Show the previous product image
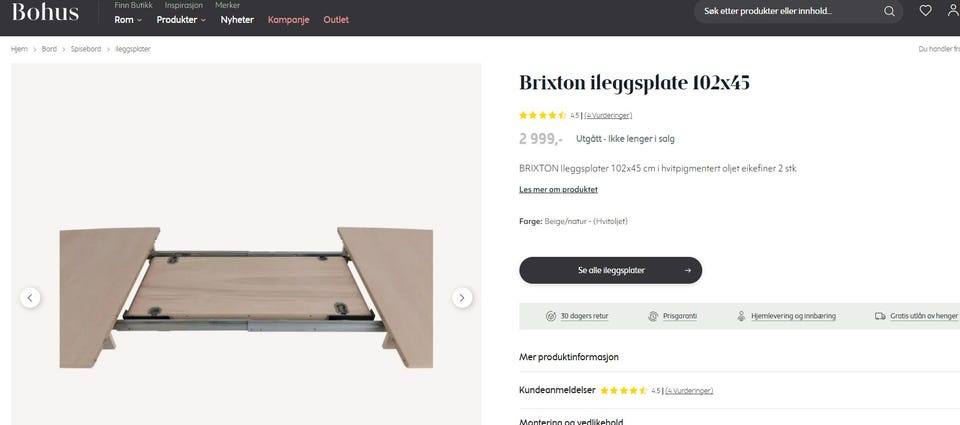Screen dimensions: 960x425 point(30,297)
